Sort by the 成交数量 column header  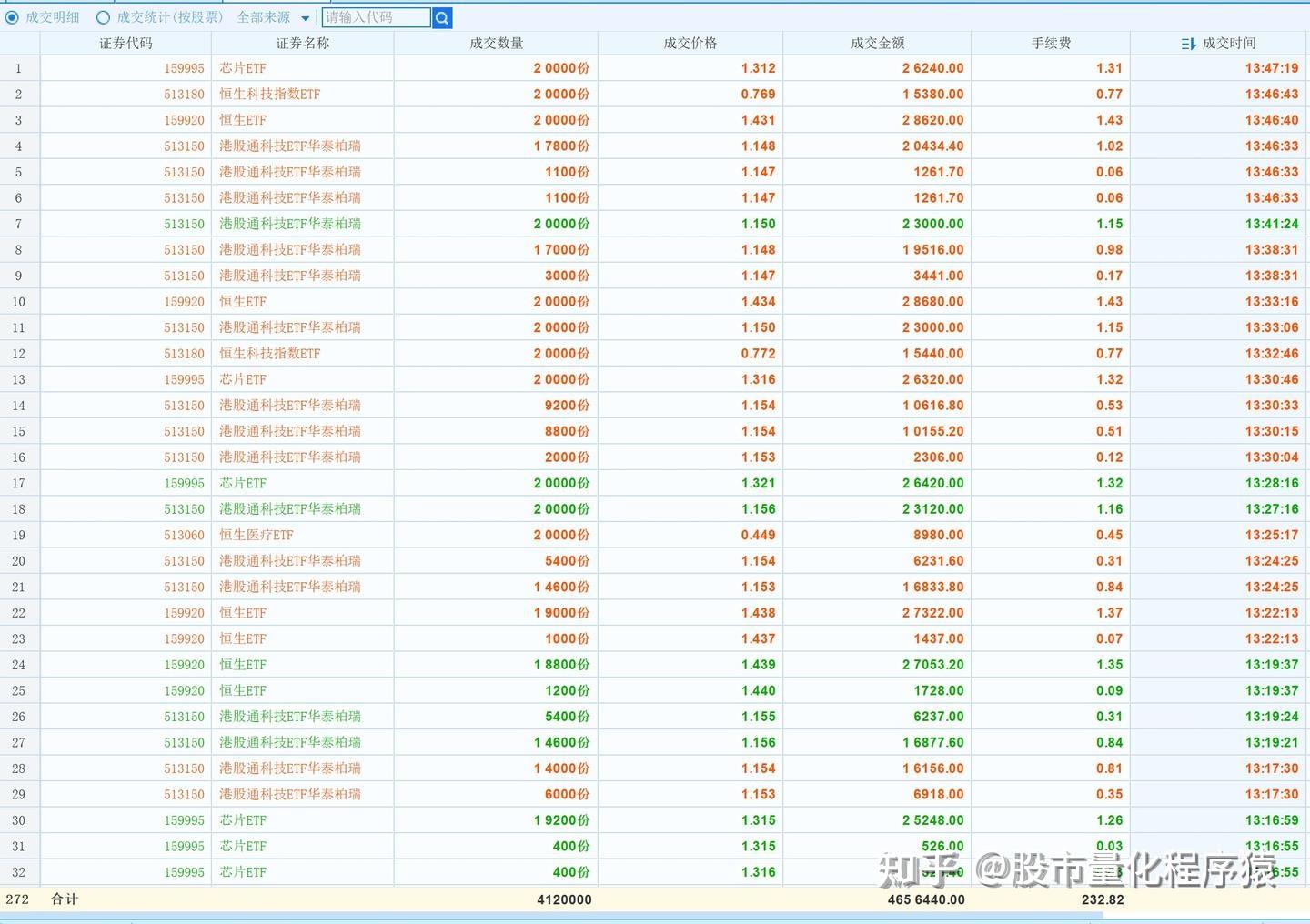click(x=497, y=43)
